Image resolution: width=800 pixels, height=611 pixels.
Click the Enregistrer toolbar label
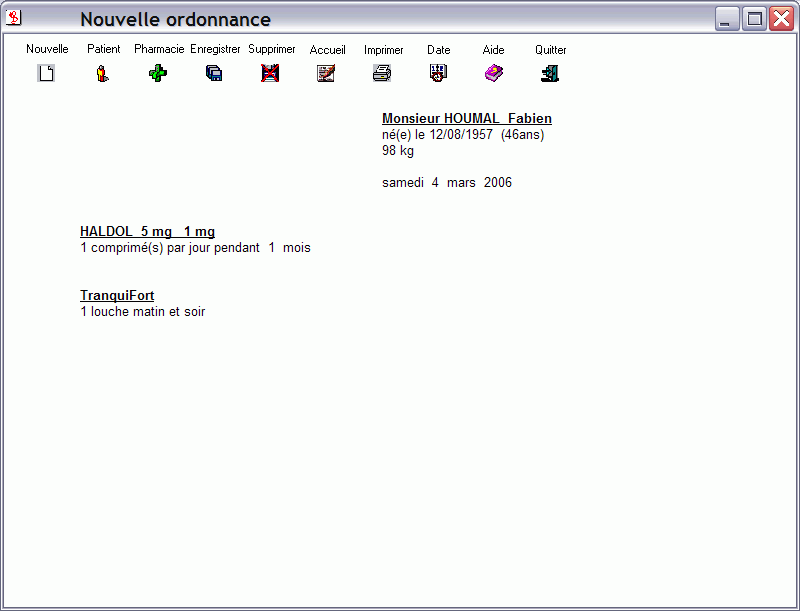point(215,49)
